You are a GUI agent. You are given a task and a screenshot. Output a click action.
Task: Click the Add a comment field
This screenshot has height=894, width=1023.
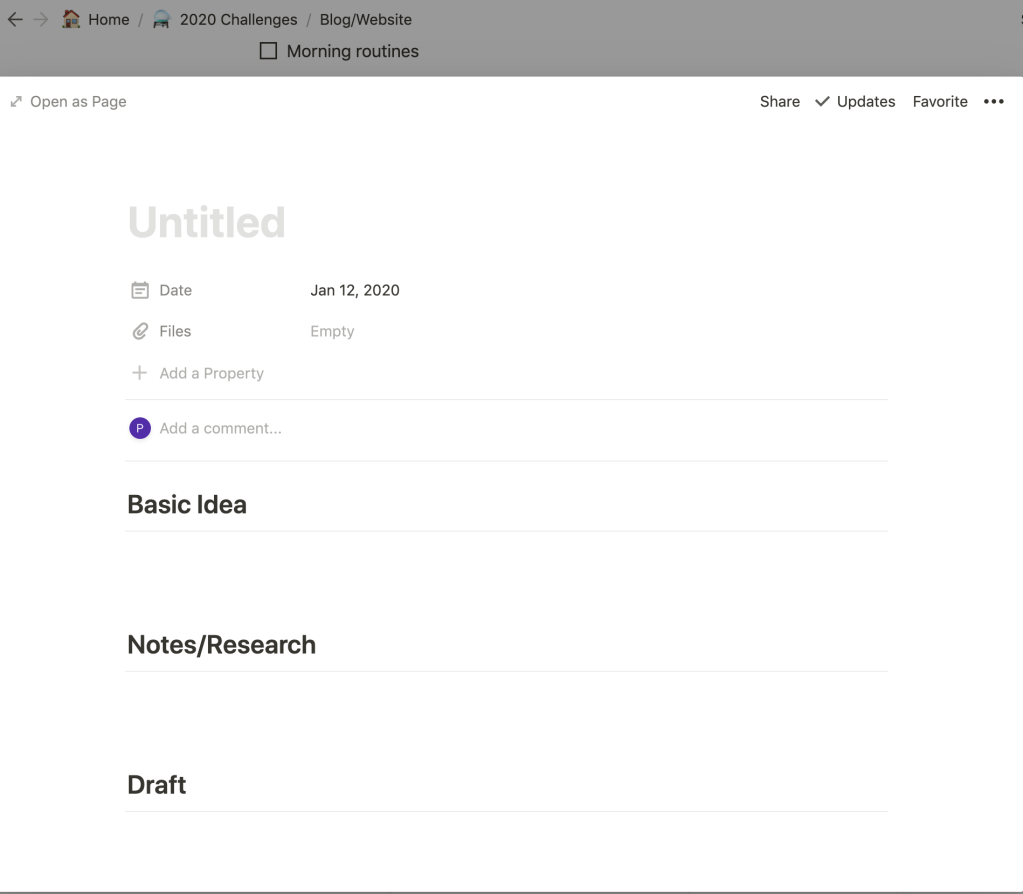click(221, 428)
